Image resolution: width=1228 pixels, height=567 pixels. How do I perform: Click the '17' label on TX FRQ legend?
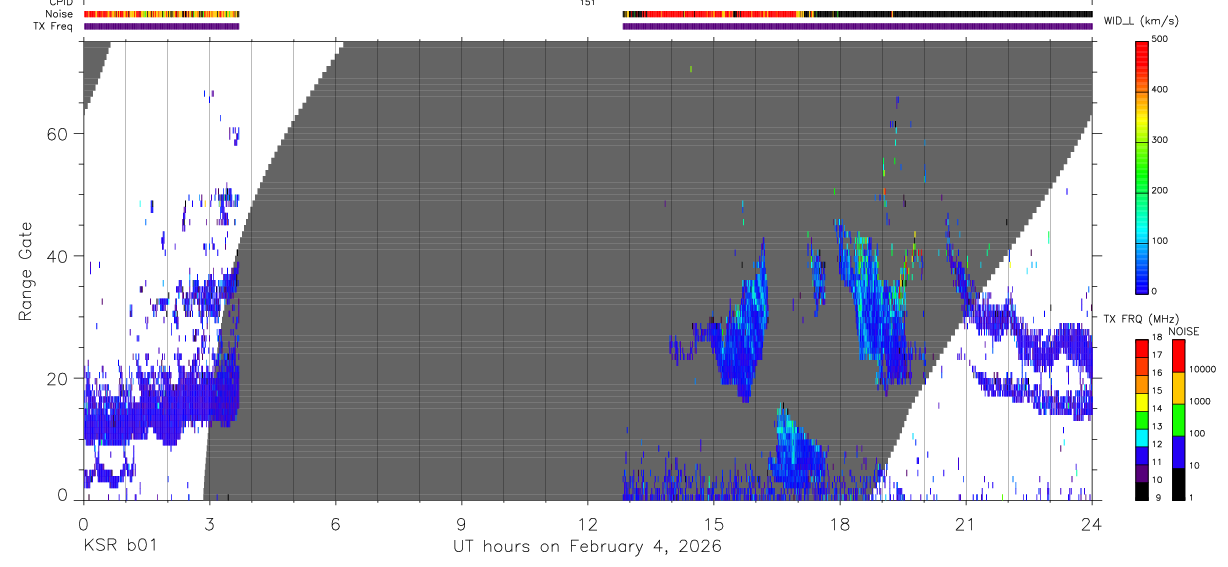[x=1158, y=355]
